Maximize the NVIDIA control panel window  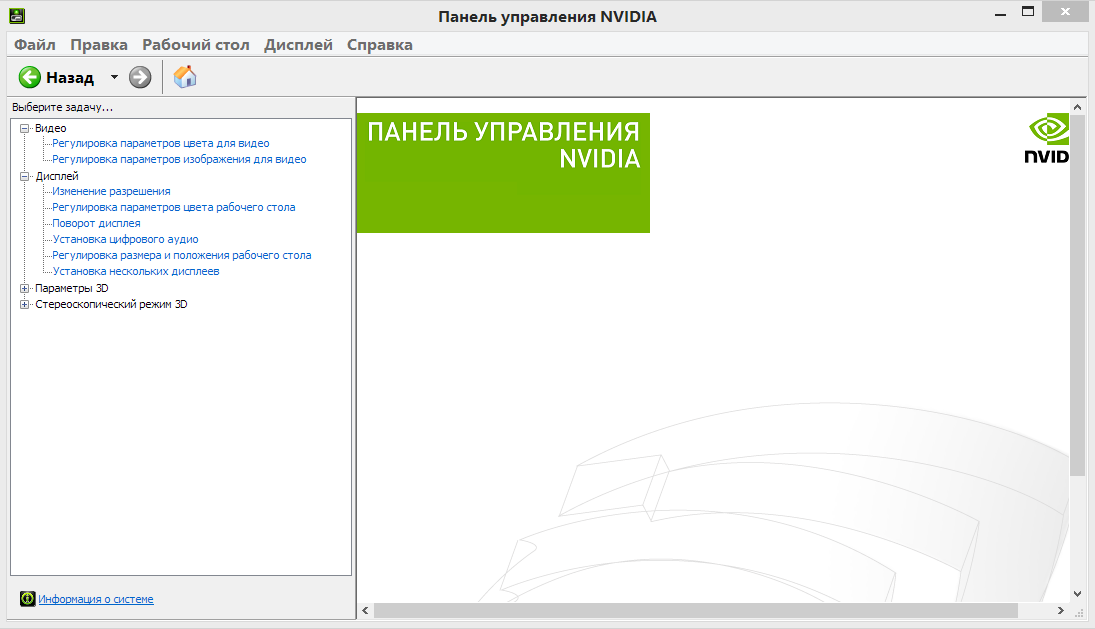click(1028, 11)
